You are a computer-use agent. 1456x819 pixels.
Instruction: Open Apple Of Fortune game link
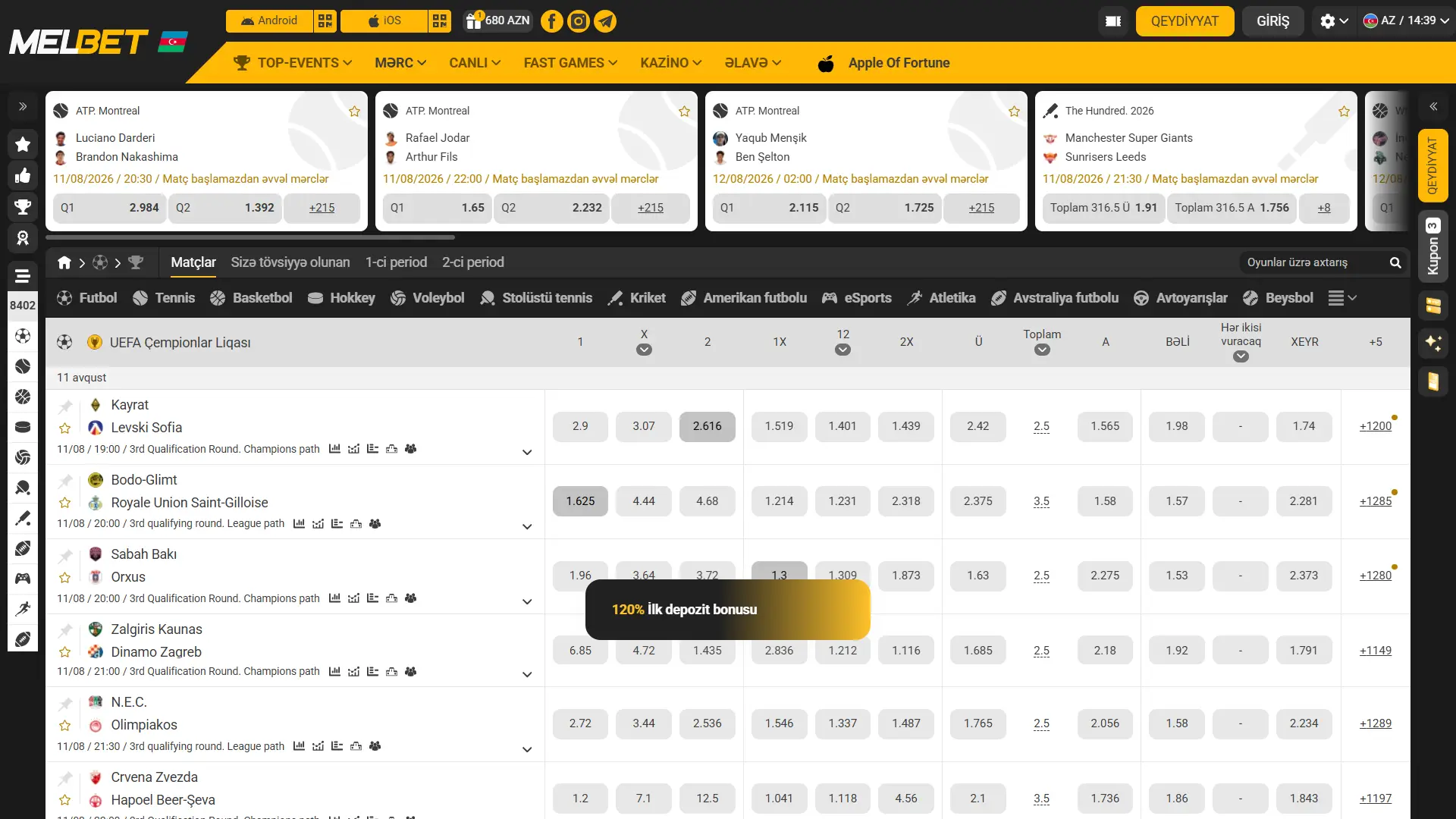tap(884, 63)
